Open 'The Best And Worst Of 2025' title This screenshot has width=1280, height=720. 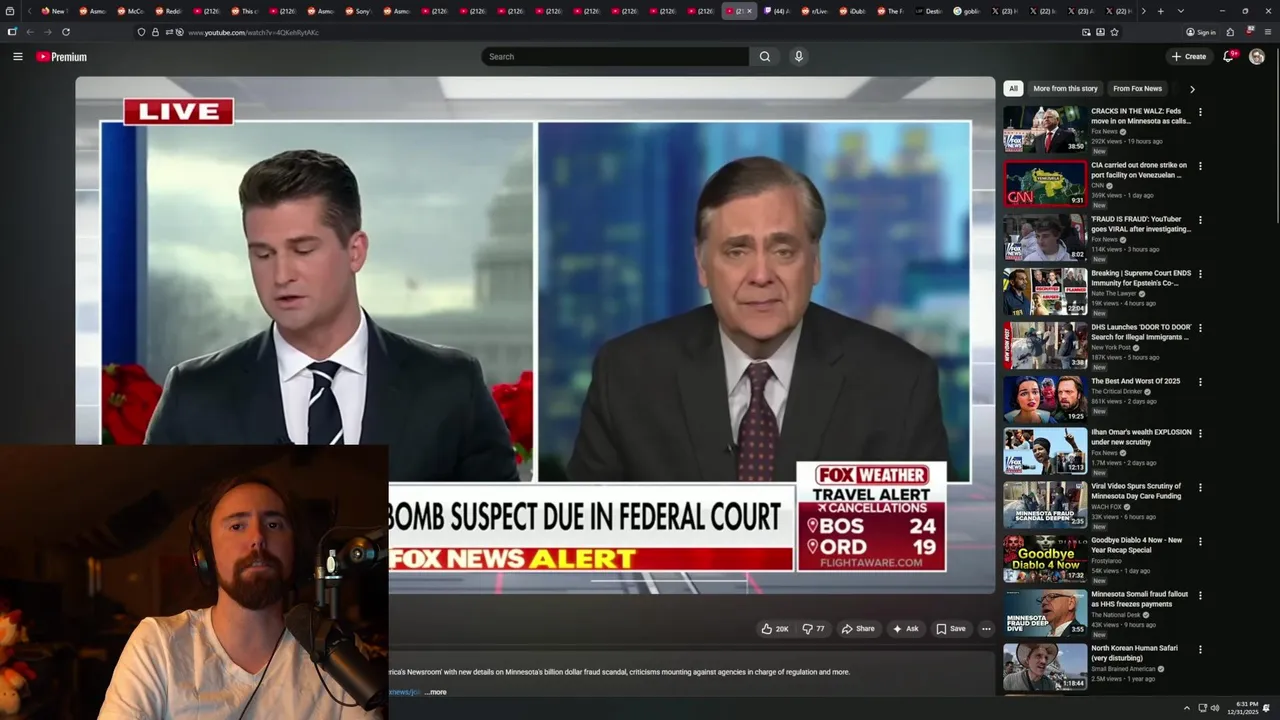pos(1135,381)
